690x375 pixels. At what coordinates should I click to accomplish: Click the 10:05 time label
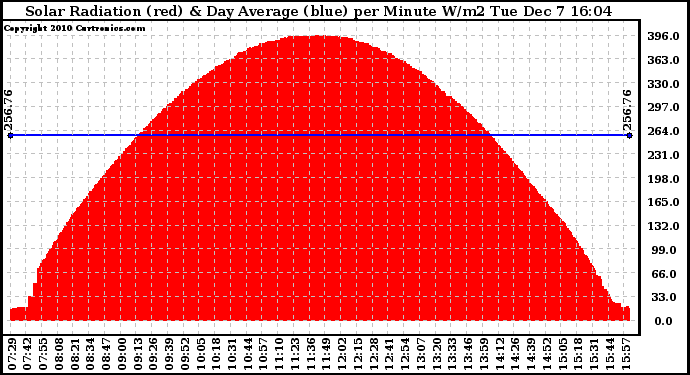(x=201, y=354)
